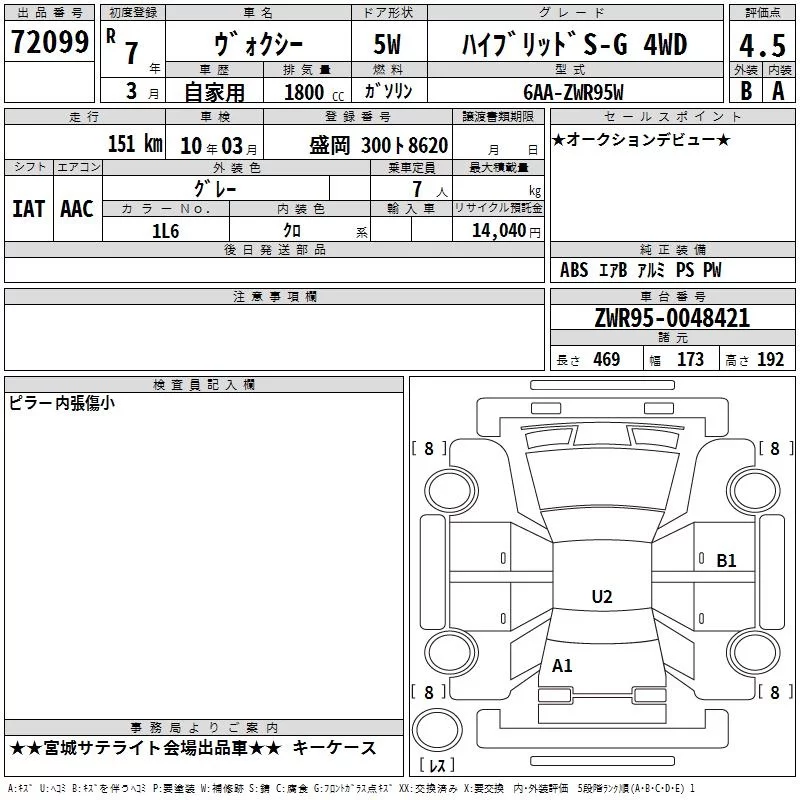Click the interior grade A cell
The height and width of the screenshot is (800, 800).
coord(778,90)
